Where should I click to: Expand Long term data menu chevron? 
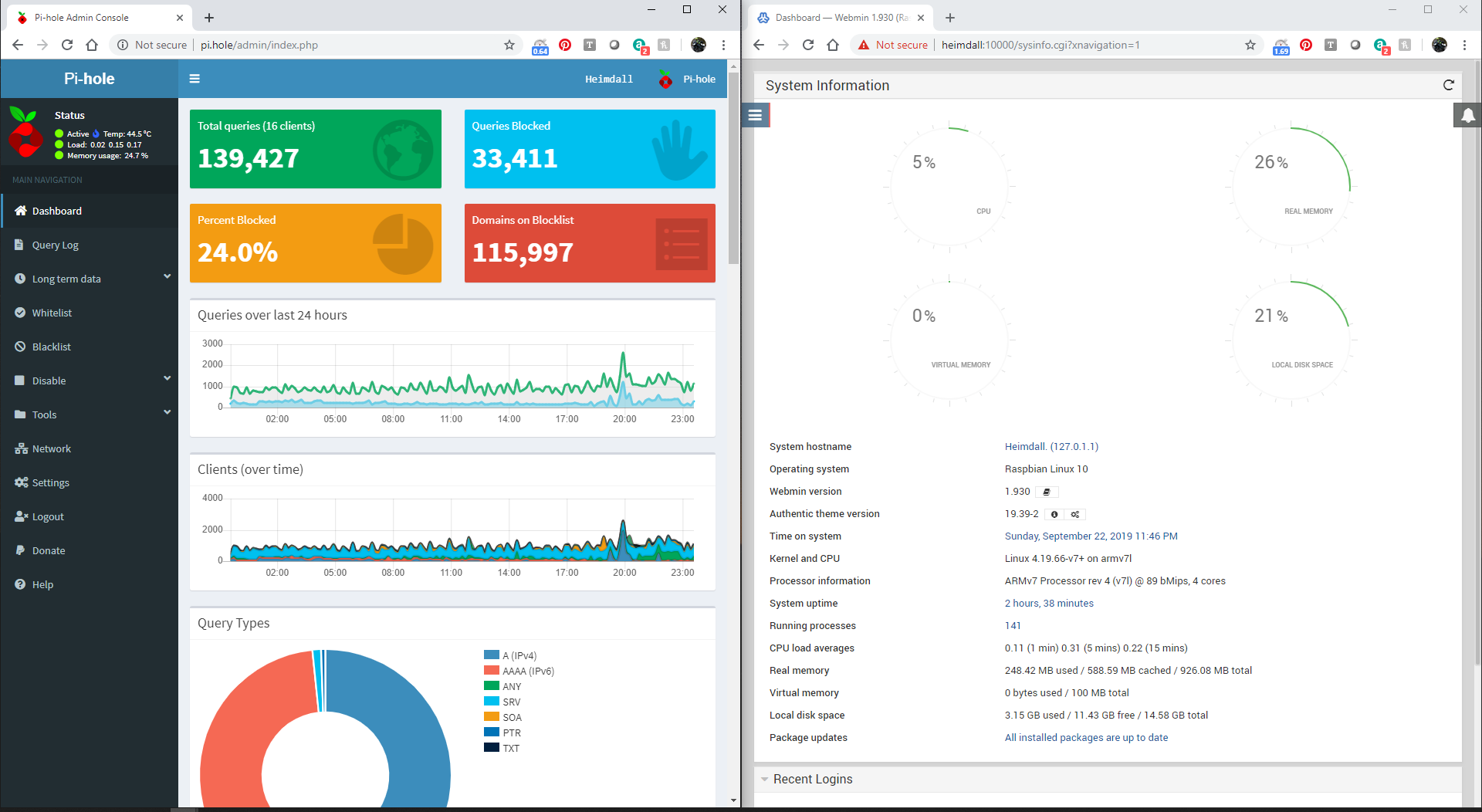pos(167,277)
